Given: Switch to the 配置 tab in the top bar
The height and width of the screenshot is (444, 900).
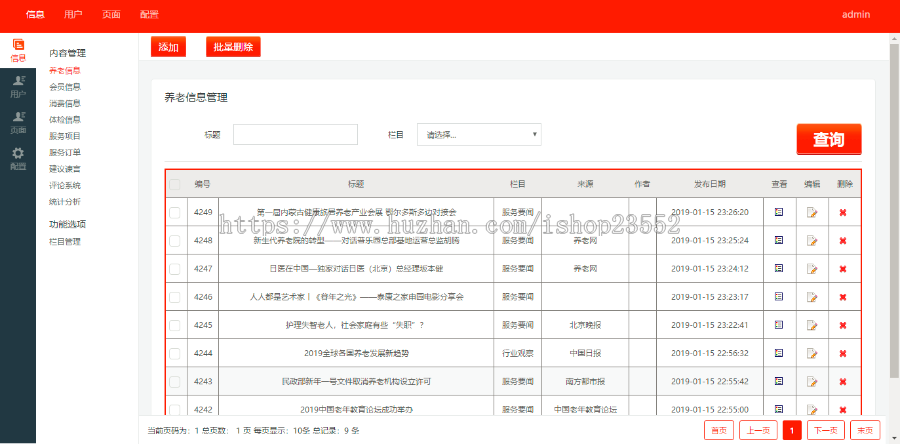Looking at the screenshot, I should point(149,15).
